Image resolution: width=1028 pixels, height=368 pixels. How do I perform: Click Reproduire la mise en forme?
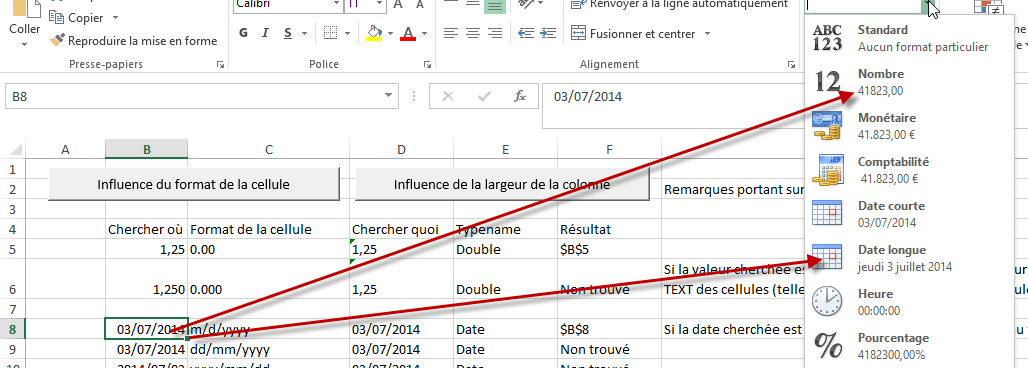click(x=133, y=41)
